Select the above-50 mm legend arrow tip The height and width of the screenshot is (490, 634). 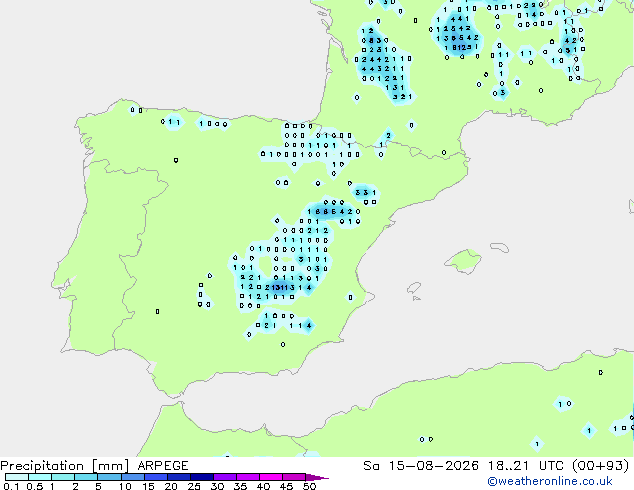(317, 477)
